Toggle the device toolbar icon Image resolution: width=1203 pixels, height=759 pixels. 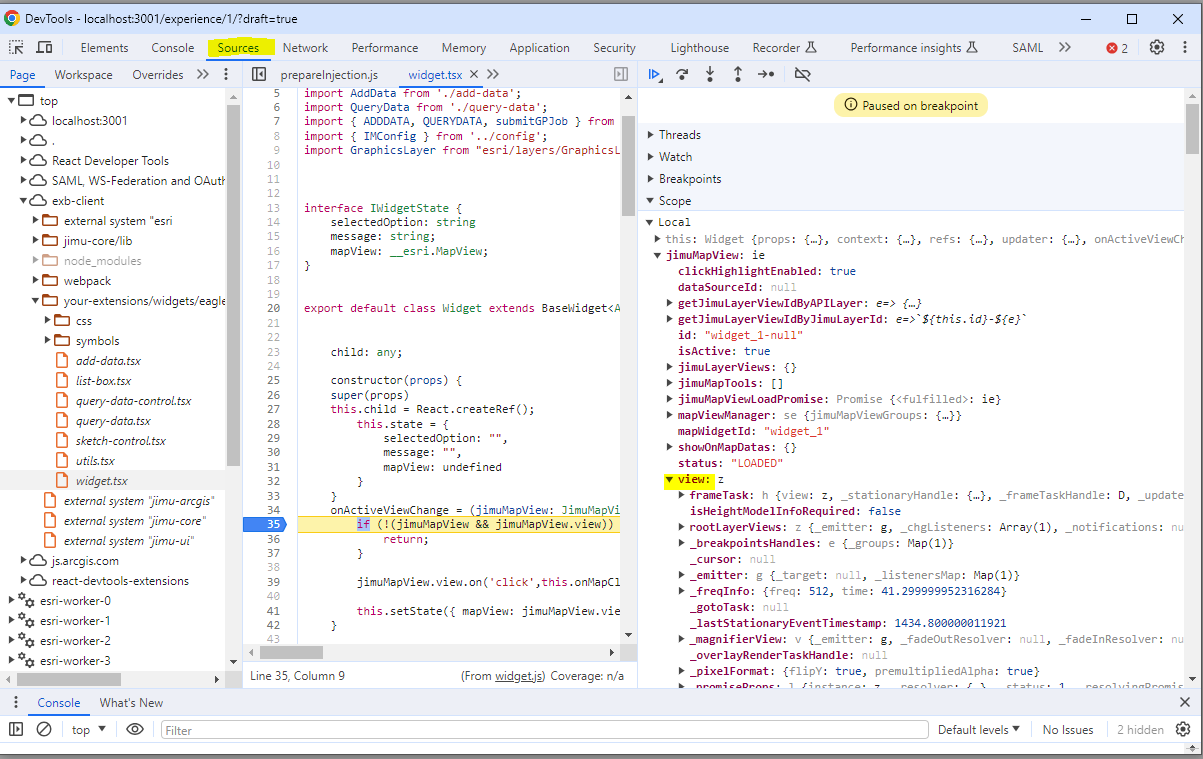tap(44, 48)
